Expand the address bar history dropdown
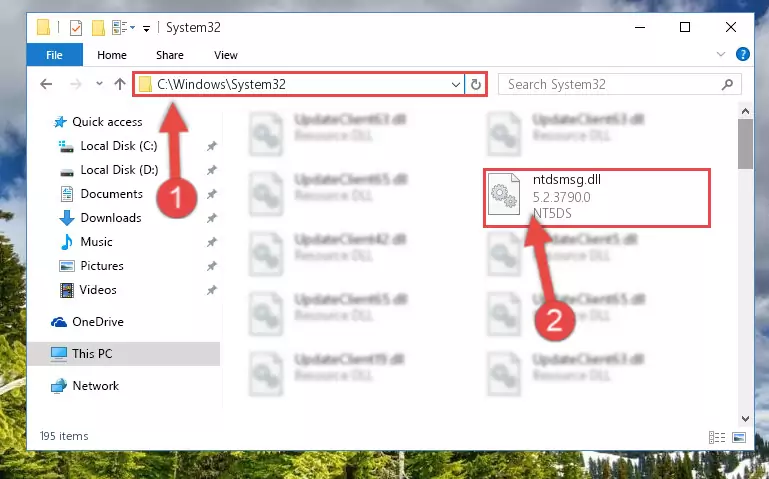 [x=456, y=84]
